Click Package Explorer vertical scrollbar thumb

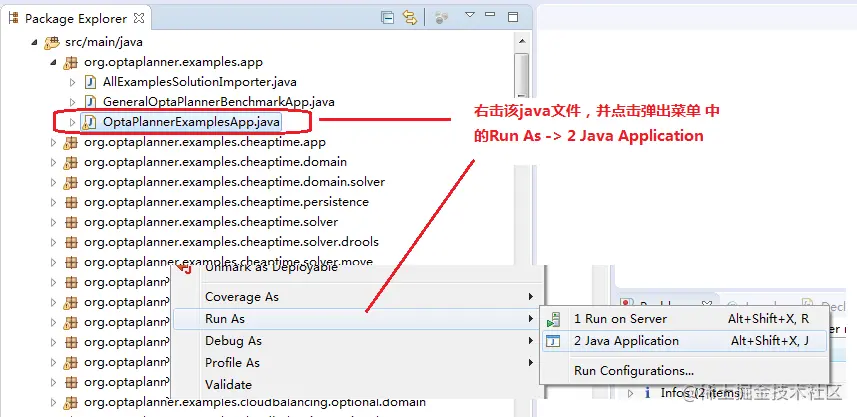coord(522,74)
